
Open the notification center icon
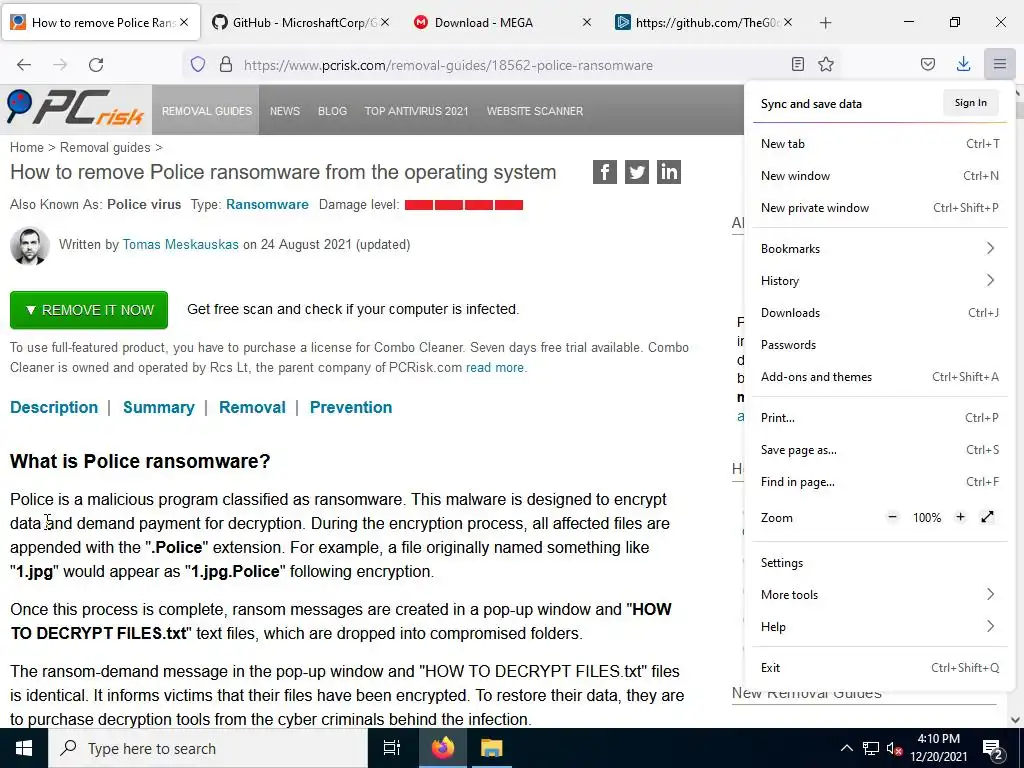(992, 748)
